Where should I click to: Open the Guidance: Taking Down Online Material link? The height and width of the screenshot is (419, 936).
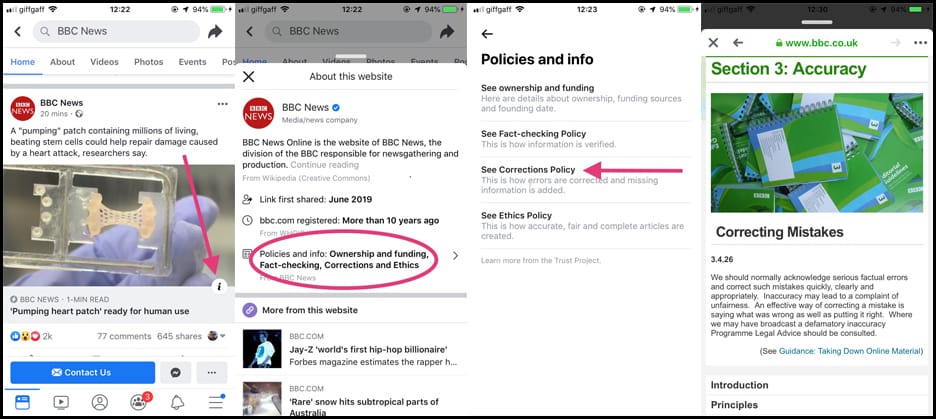(x=850, y=351)
